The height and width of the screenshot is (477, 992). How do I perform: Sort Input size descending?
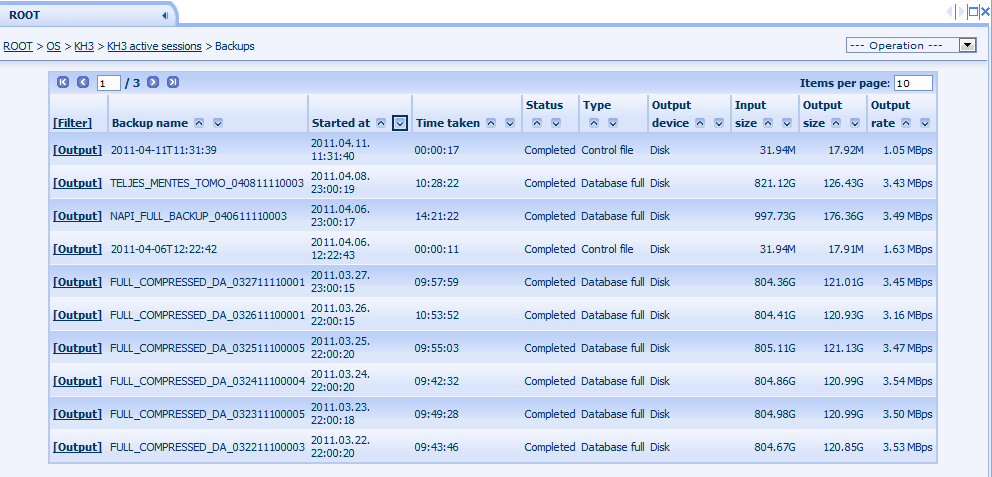[787, 123]
